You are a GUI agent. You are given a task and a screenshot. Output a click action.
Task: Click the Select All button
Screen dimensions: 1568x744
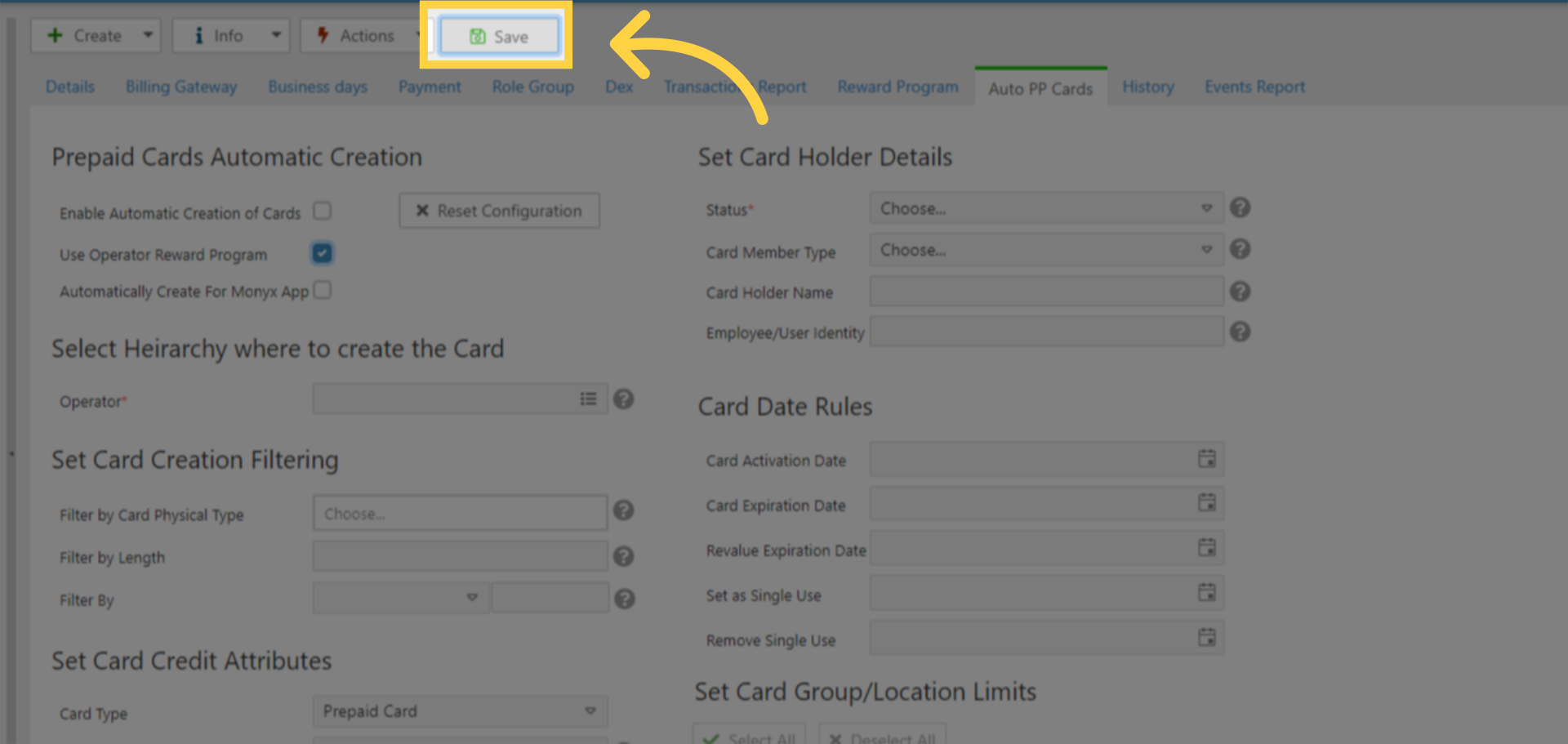(749, 734)
